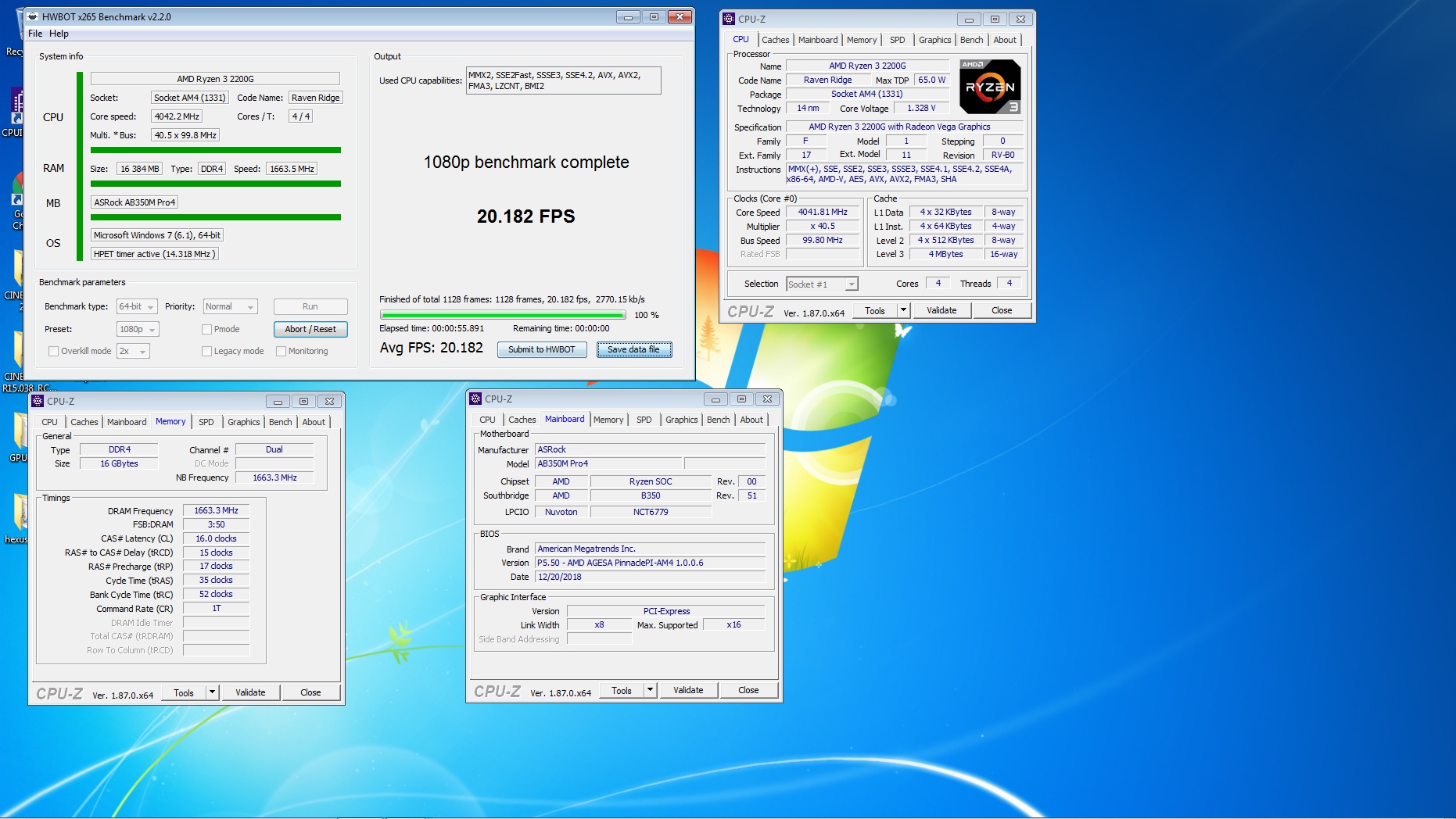Screen dimensions: 1456x819
Task: Open the File menu in HWBOT benchmark
Action: [x=35, y=34]
